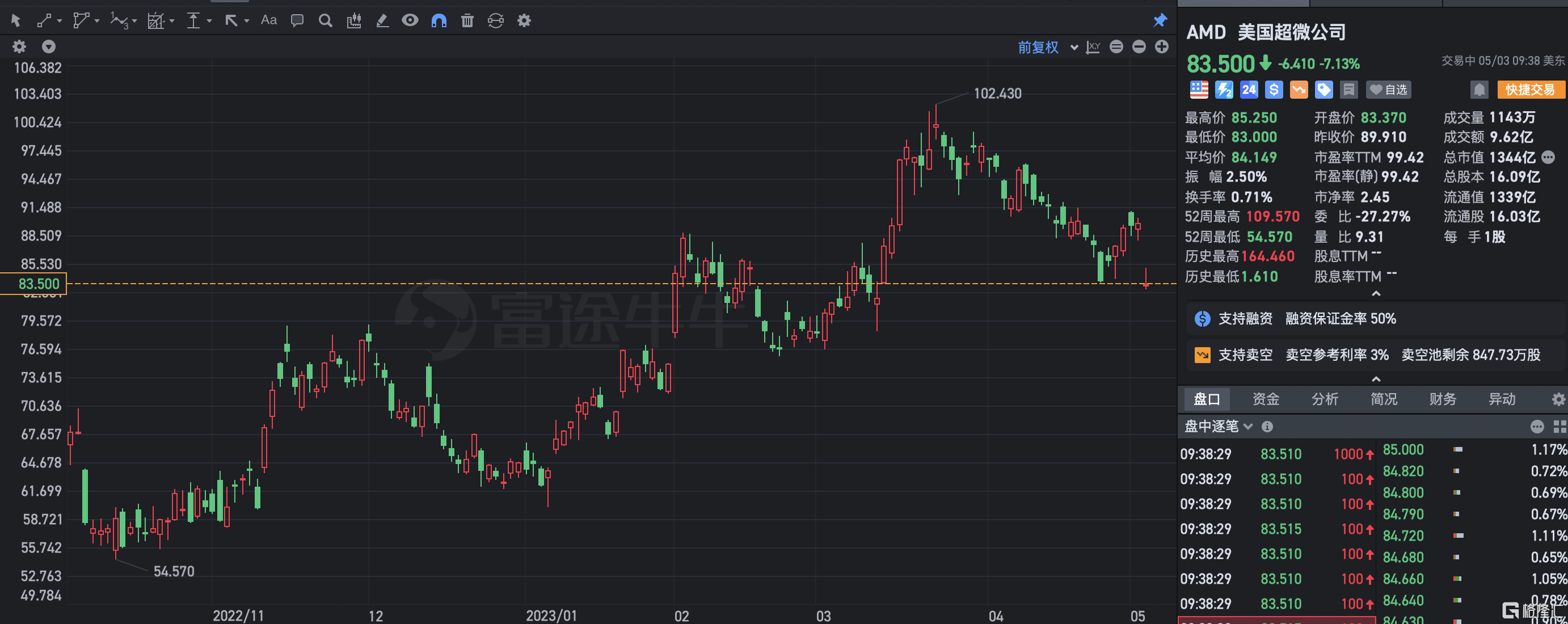Click the 24-hour trading icon
Viewport: 1568px width, 624px height.
pyautogui.click(x=1249, y=90)
